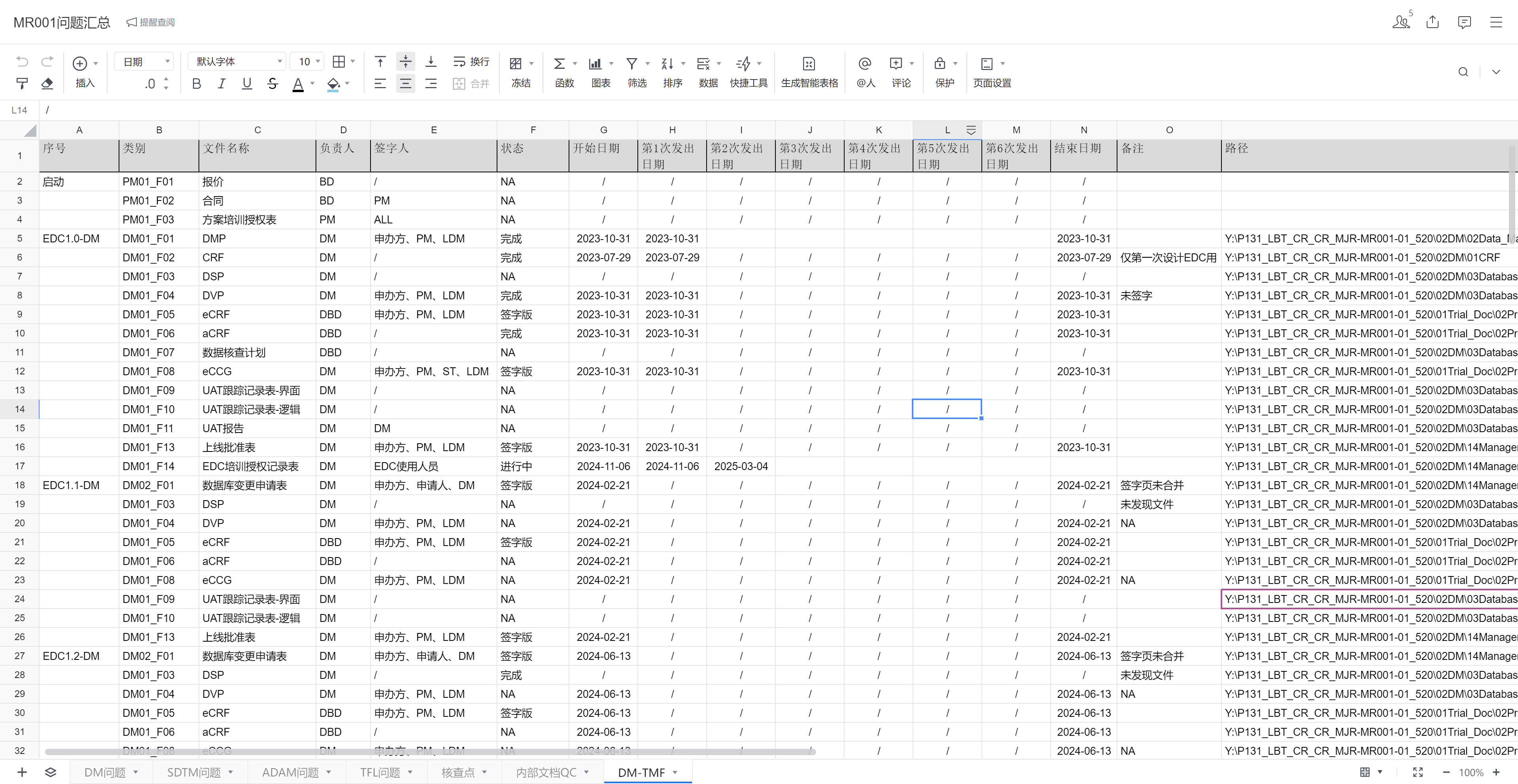Click the share export icon
This screenshot has width=1518, height=784.
click(x=1433, y=22)
